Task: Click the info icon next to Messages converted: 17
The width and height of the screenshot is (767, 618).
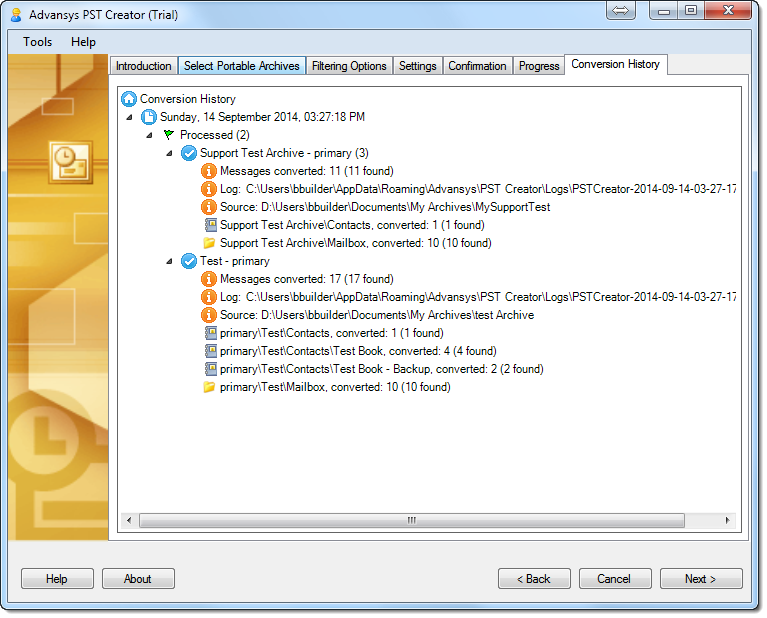Action: [209, 279]
